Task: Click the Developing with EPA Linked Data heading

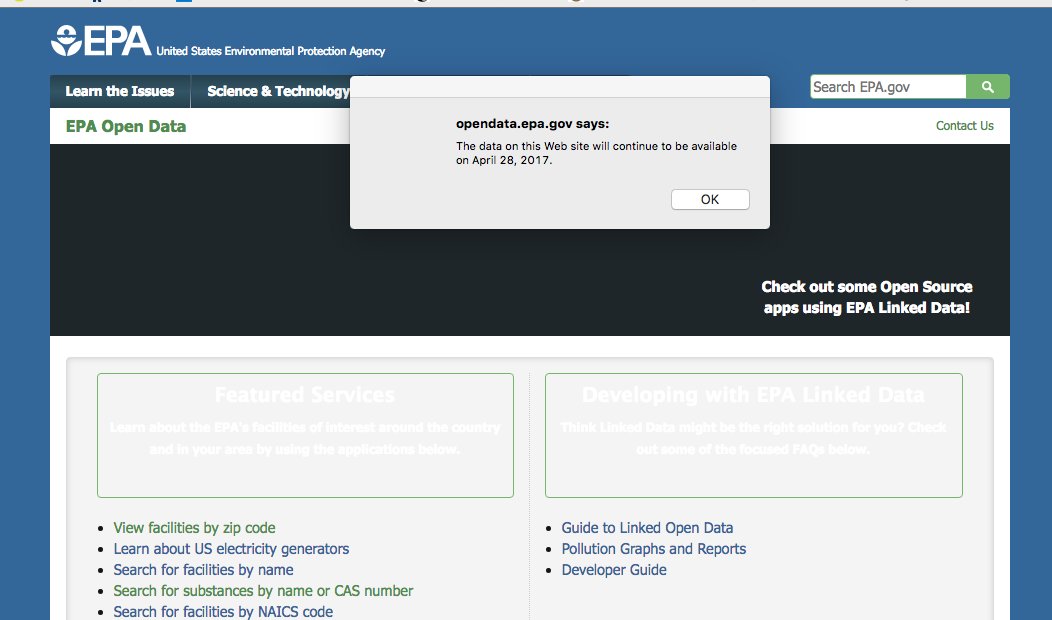Action: pyautogui.click(x=753, y=395)
